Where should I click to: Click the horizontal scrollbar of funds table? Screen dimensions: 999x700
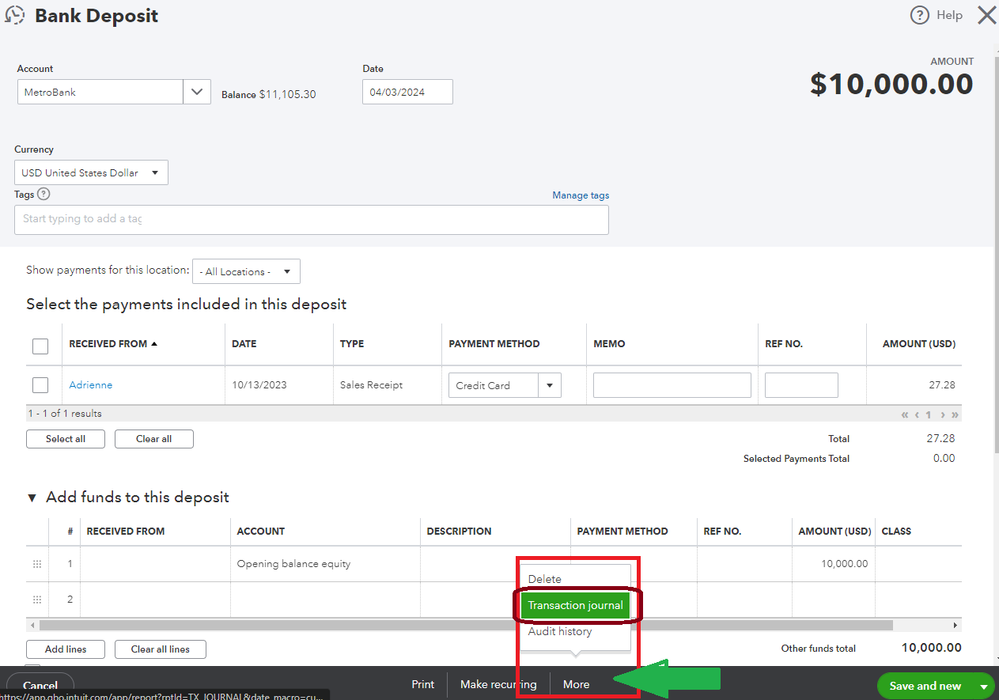click(x=466, y=625)
